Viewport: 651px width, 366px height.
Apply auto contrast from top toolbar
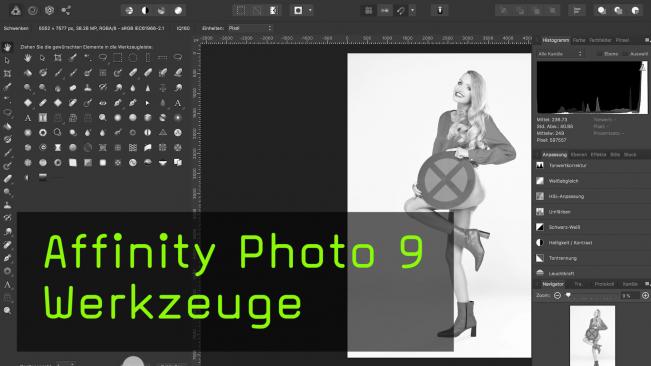[x=145, y=10]
